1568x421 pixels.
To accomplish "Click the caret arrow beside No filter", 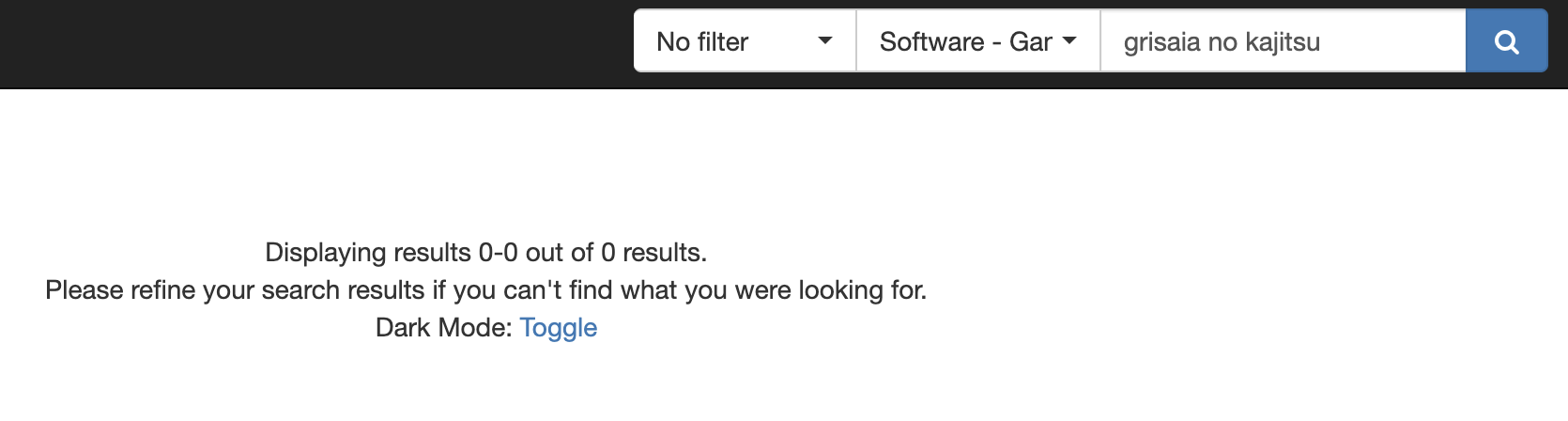I will (825, 41).
